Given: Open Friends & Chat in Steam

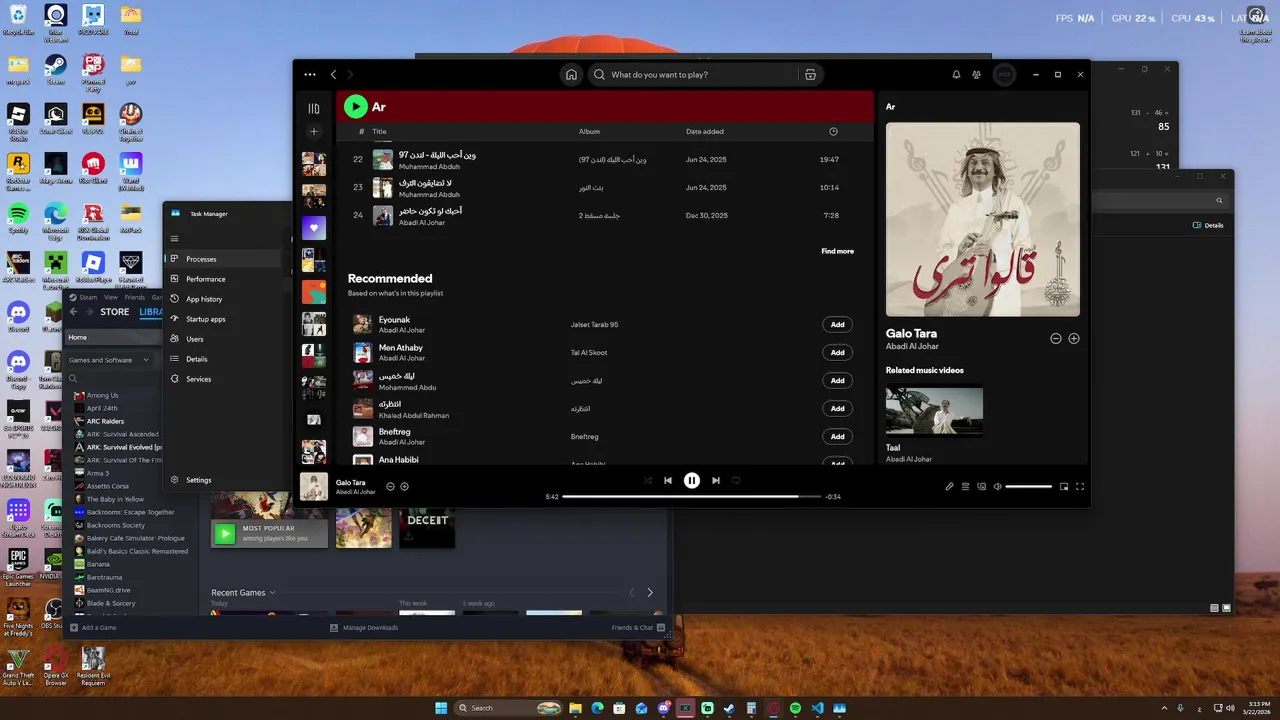Looking at the screenshot, I should click(637, 627).
